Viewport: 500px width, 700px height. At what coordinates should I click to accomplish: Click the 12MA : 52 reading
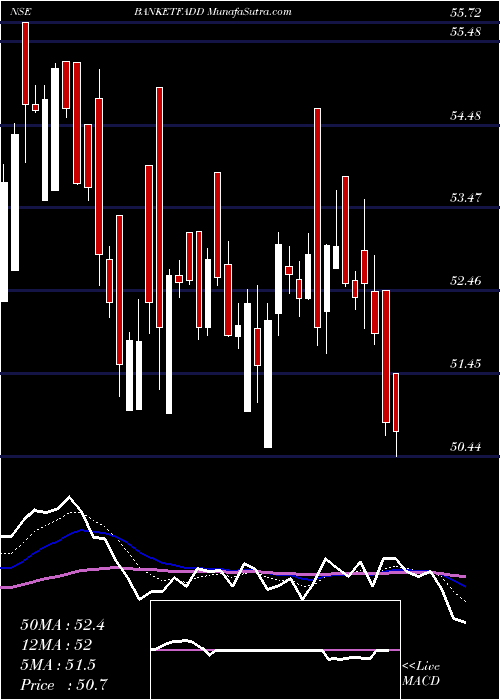click(x=56, y=645)
